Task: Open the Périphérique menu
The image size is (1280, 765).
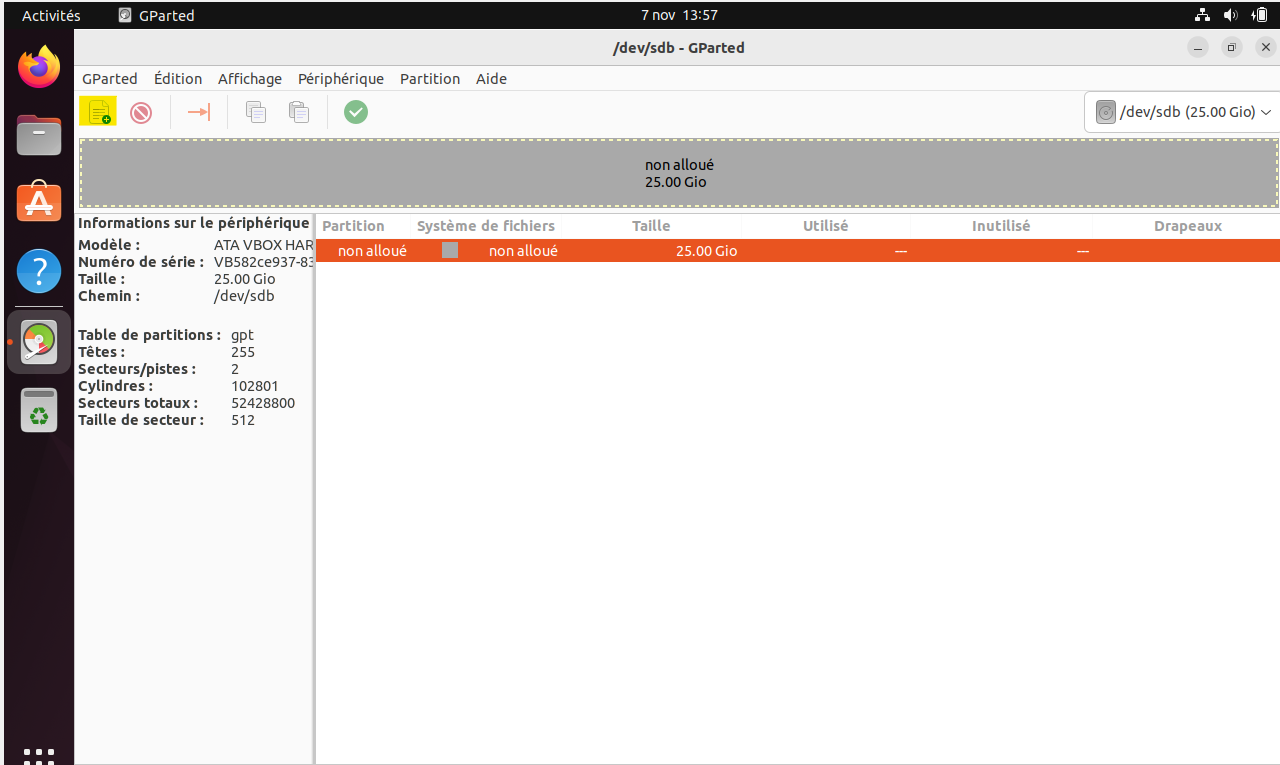Action: click(x=340, y=79)
